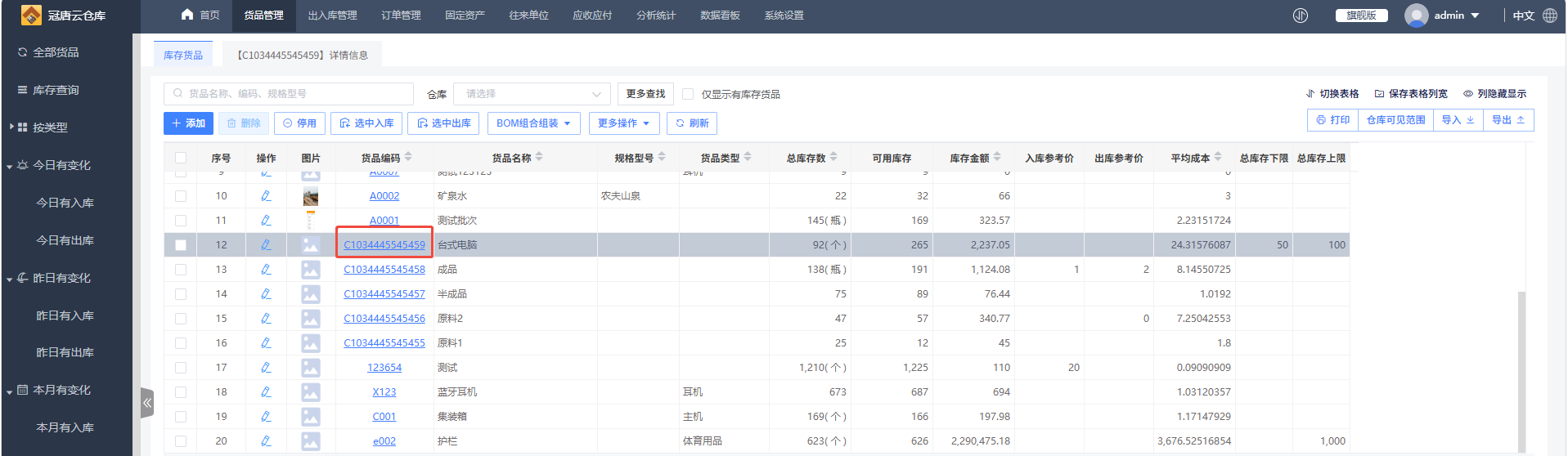Open the 更多操作 dropdown menu
This screenshot has width=1568, height=456.
click(623, 123)
